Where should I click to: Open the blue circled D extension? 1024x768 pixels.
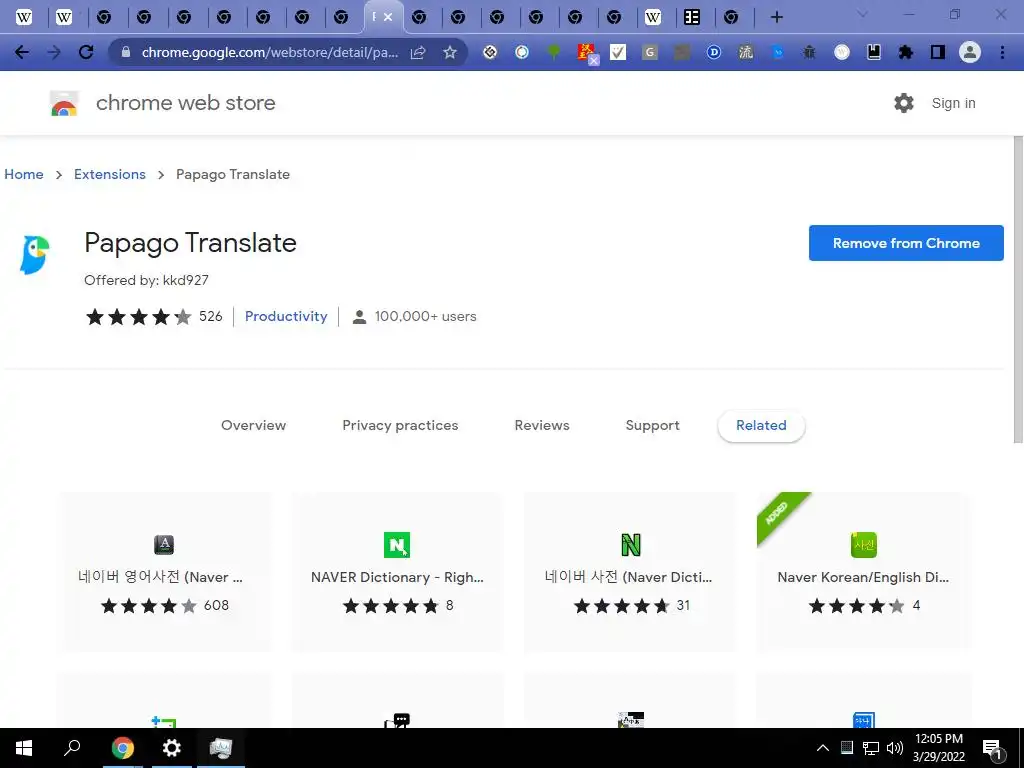click(x=713, y=52)
